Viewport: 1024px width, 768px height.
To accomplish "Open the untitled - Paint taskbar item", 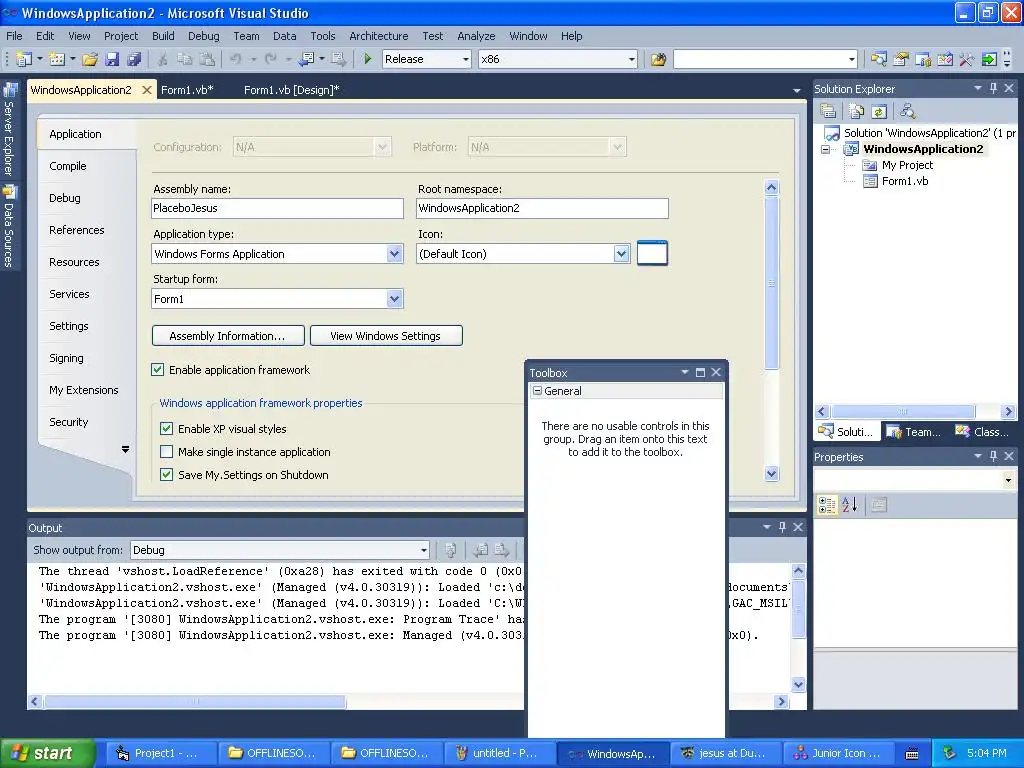I will pos(500,754).
